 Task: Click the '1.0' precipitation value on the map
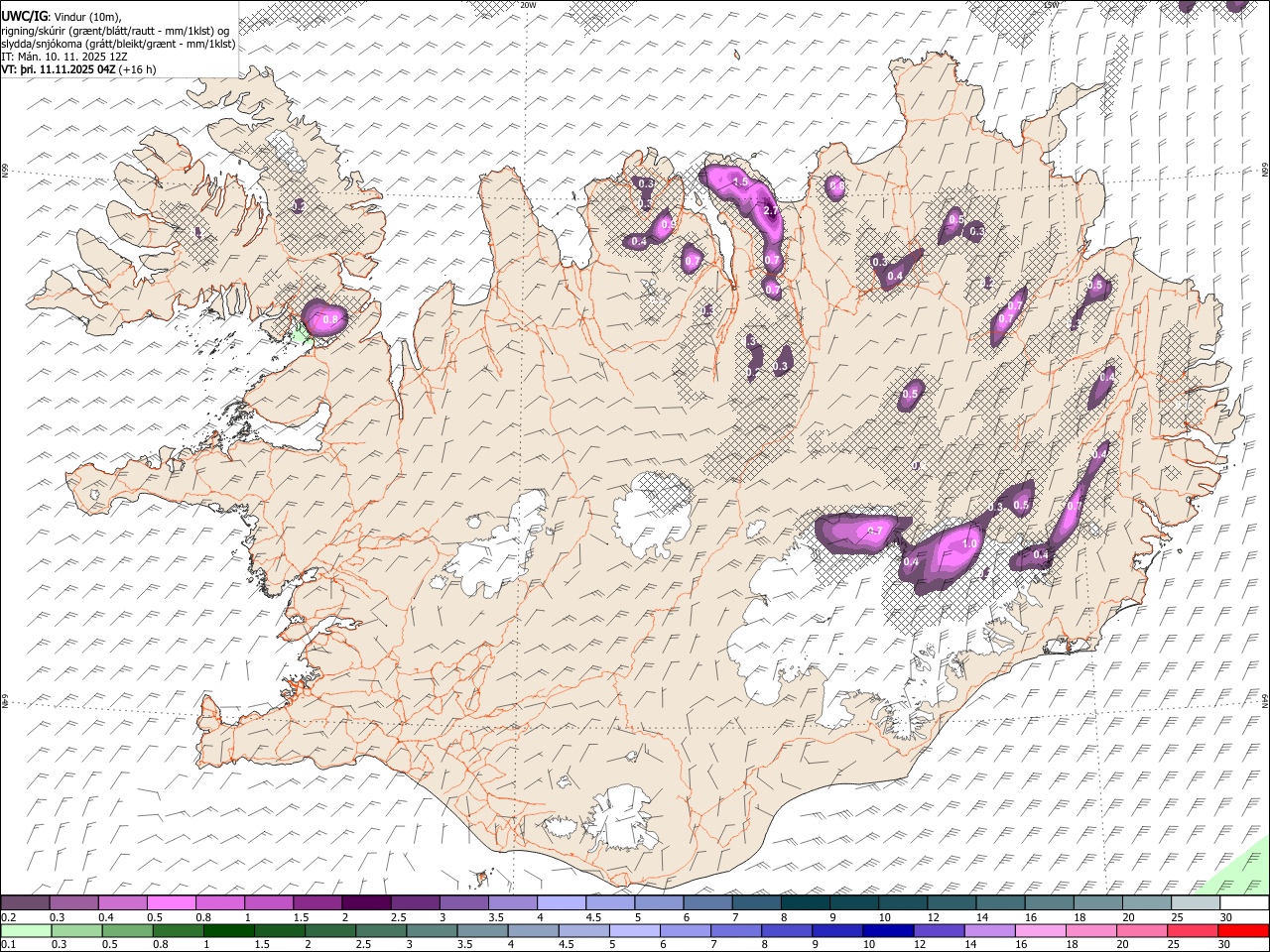tap(970, 543)
